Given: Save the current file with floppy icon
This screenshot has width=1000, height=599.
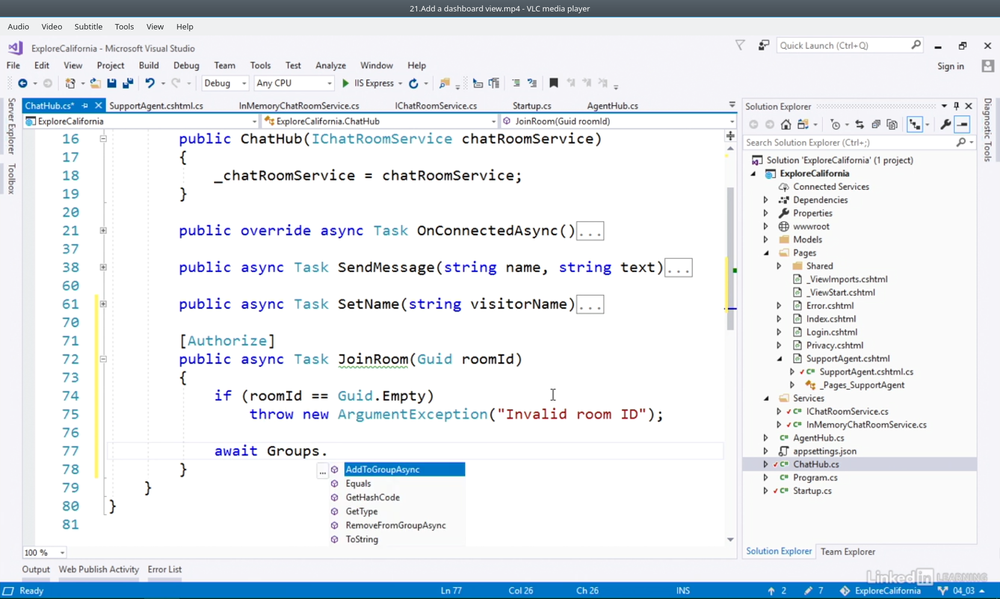Looking at the screenshot, I should 112,83.
